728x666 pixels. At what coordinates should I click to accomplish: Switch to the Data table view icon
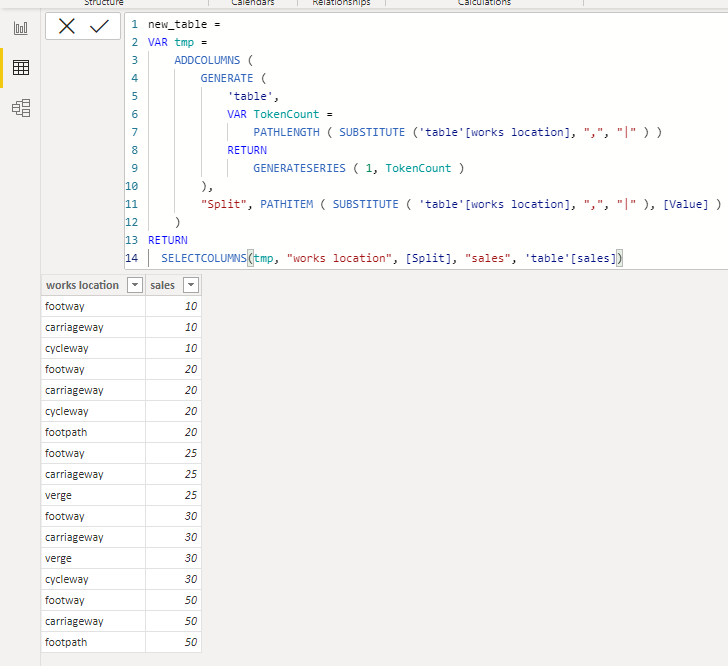(x=21, y=68)
